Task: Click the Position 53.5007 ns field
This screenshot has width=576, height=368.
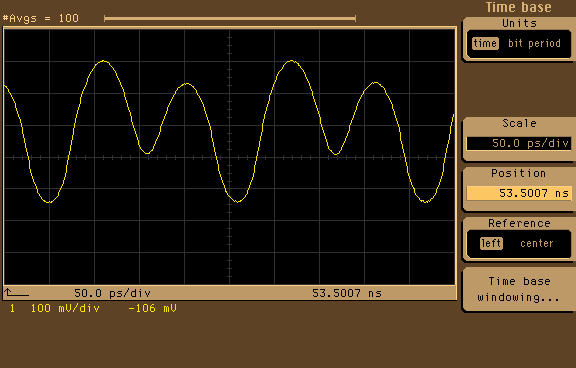Action: [519, 193]
